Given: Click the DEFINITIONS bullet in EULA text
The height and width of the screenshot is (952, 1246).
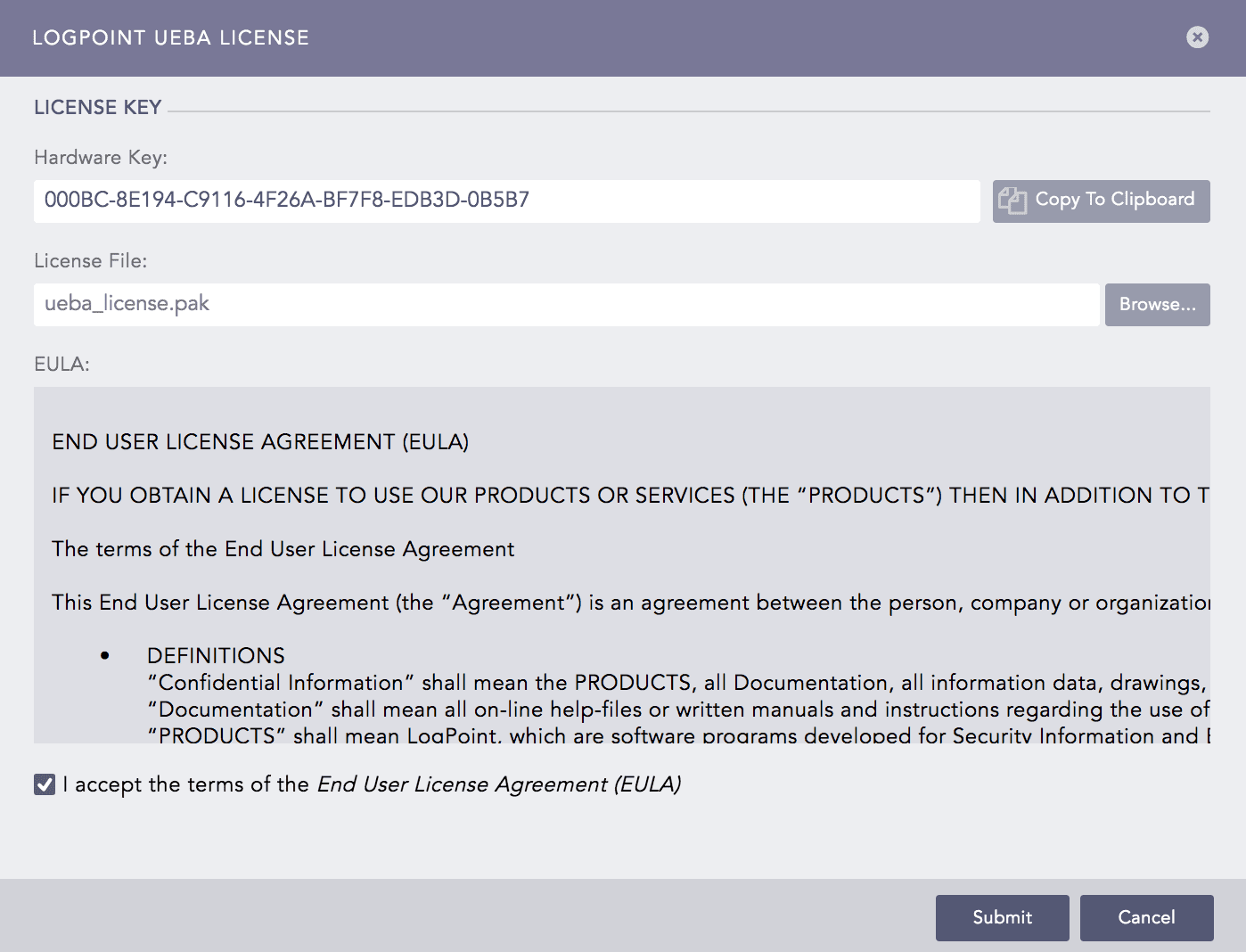Looking at the screenshot, I should click(217, 655).
